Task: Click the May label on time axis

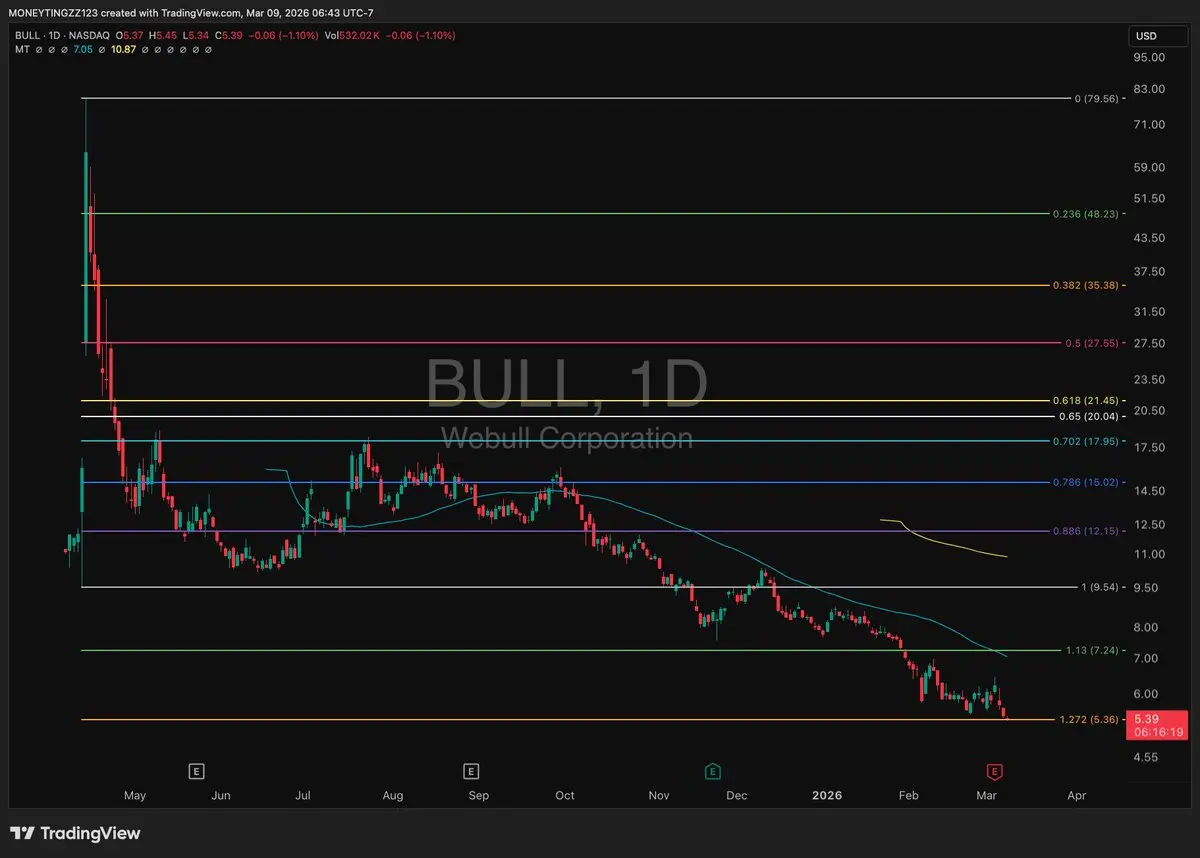Action: 135,796
